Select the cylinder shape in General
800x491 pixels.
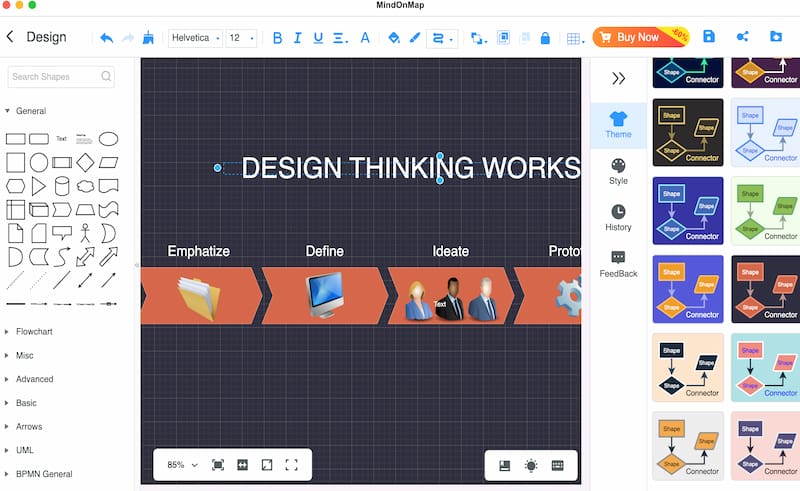click(x=62, y=186)
